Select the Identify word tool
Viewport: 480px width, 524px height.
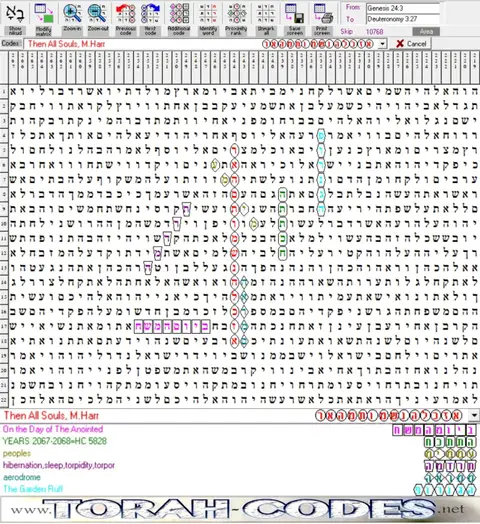(208, 13)
